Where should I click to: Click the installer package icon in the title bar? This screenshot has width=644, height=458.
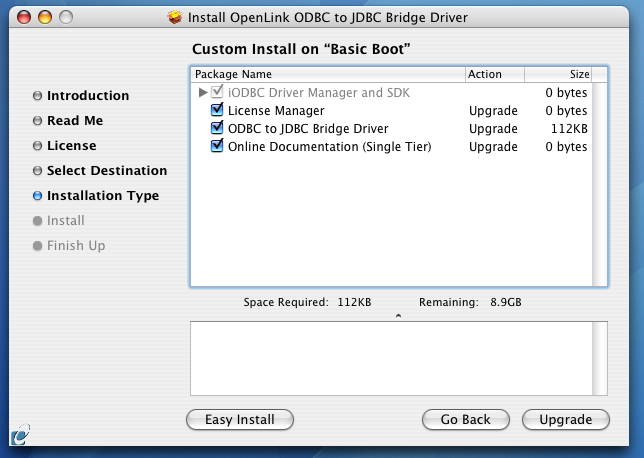click(x=175, y=17)
